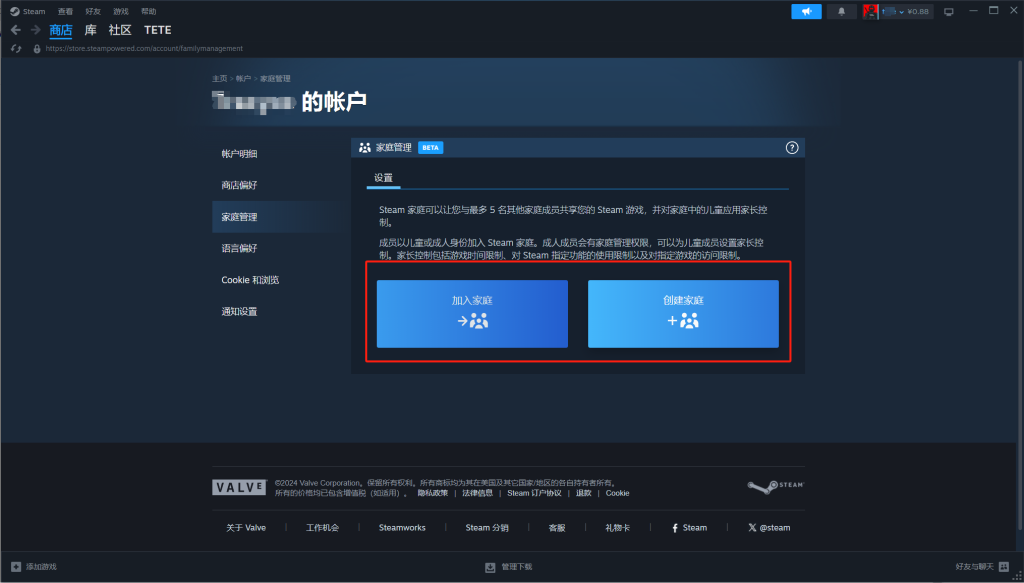Screen dimensions: 1024x583
Task: Switch to the 社区 section
Action: pyautogui.click(x=120, y=30)
